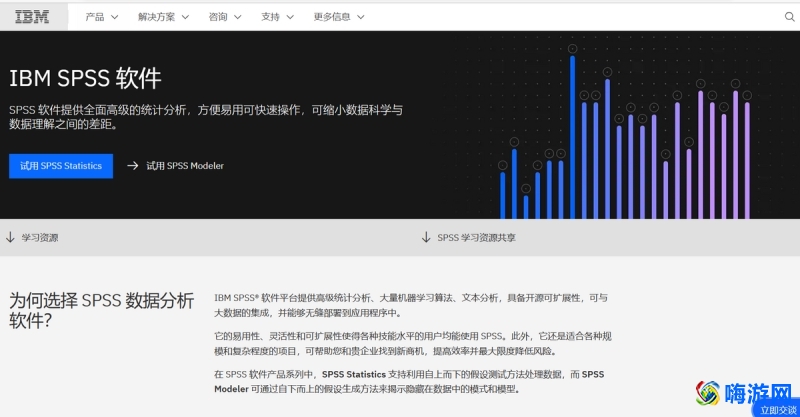Click the 为何选择 SPSS 数据分析软件 heading
Image resolution: width=800 pixels, height=417 pixels.
pyautogui.click(x=102, y=310)
